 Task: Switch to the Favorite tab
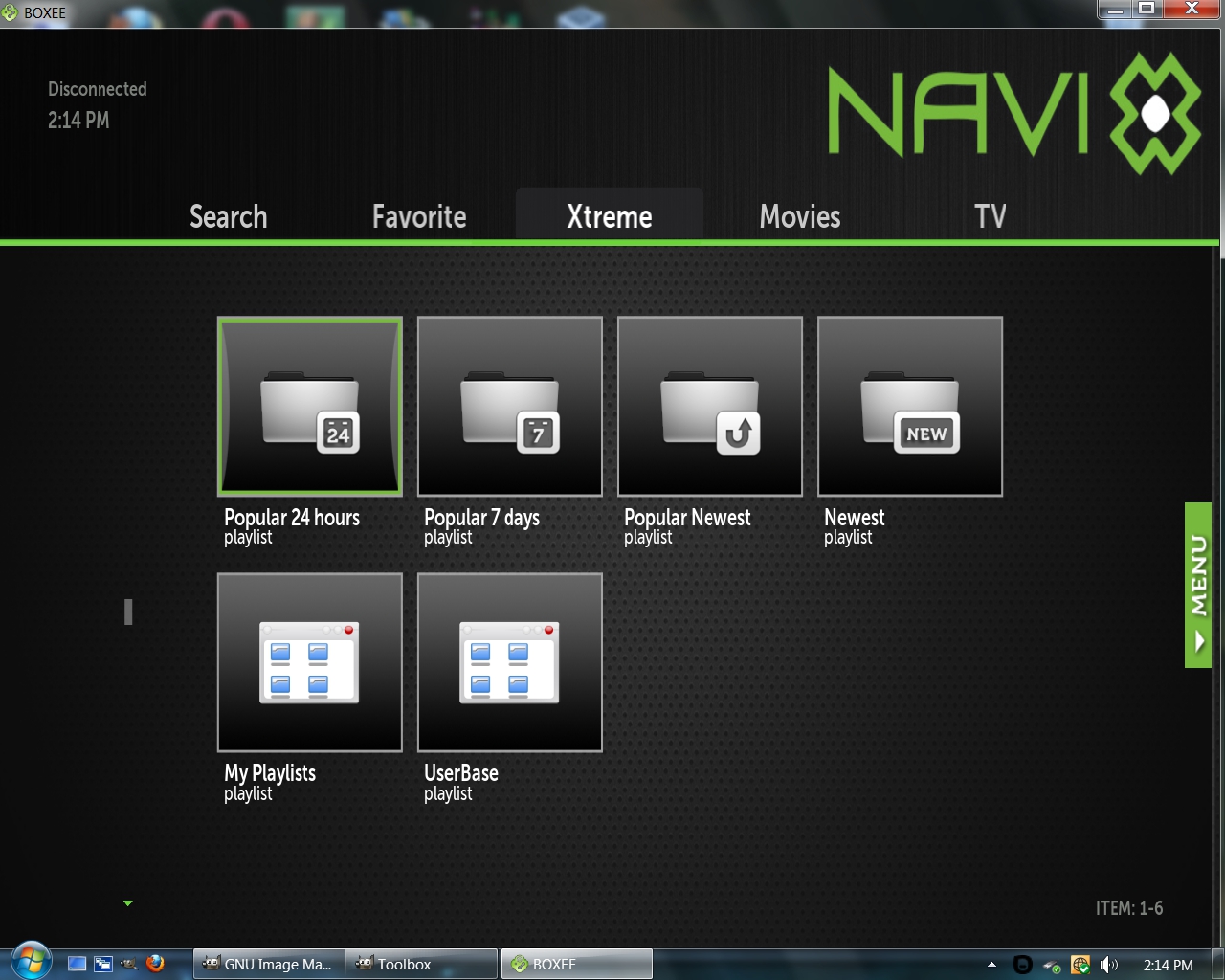(419, 216)
